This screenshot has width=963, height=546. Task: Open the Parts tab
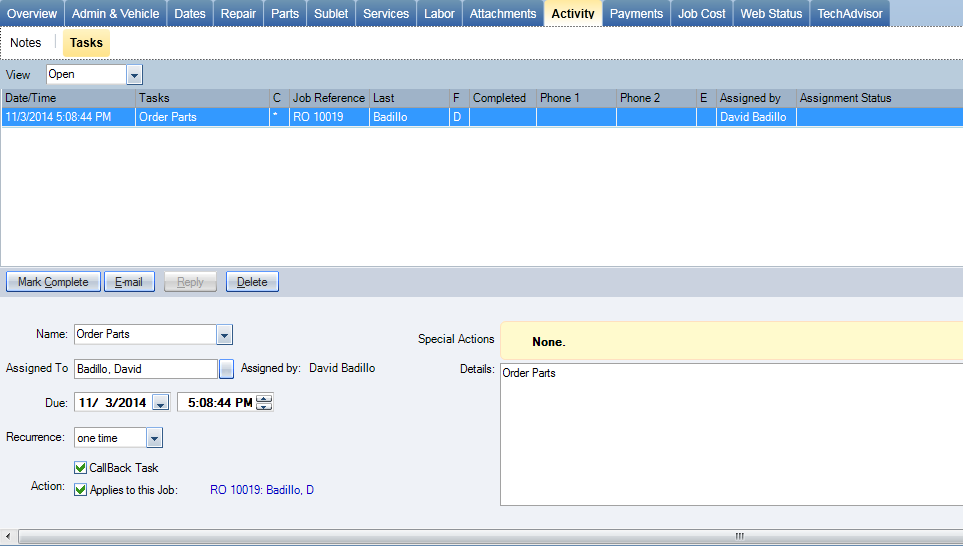point(285,14)
